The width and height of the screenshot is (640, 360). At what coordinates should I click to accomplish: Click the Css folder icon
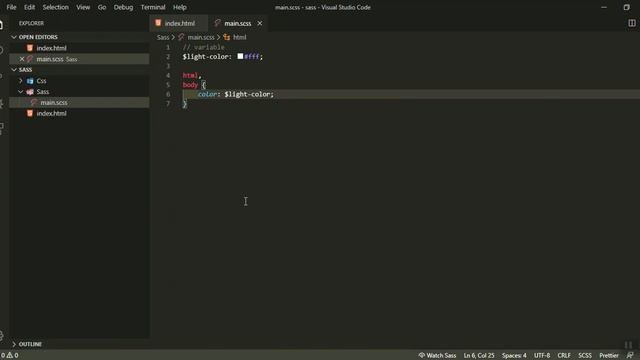click(x=30, y=81)
